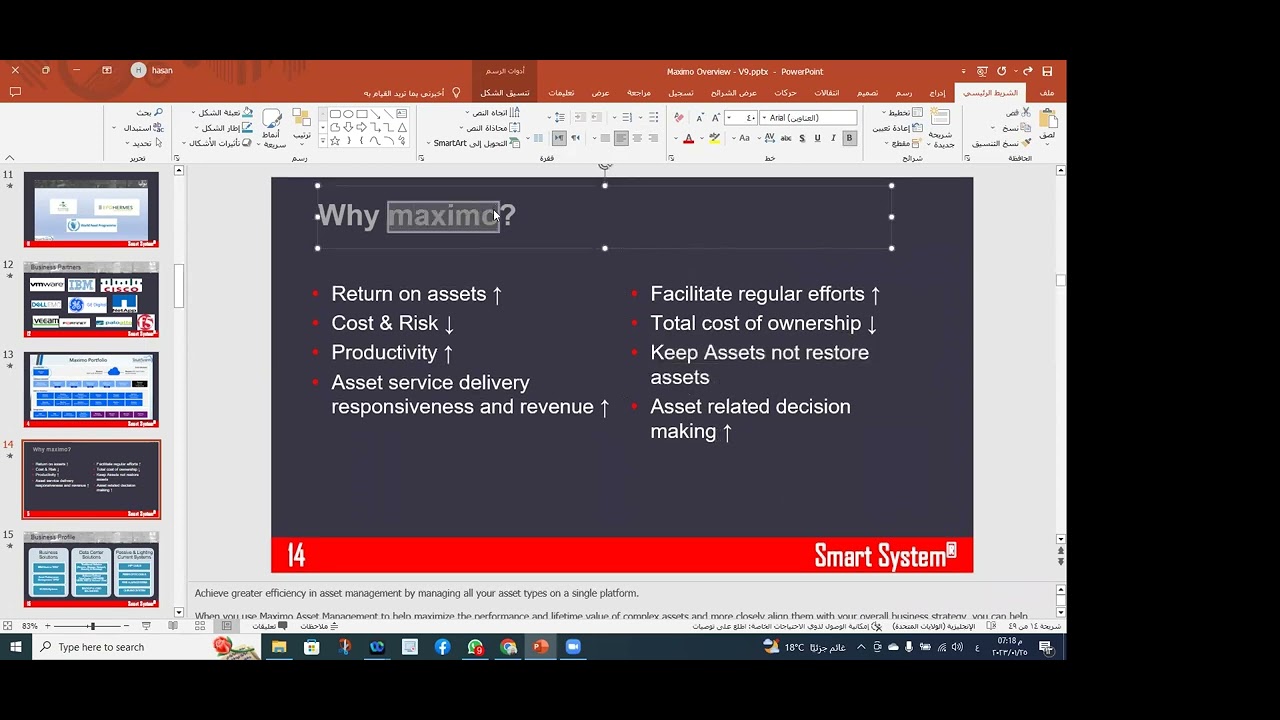Viewport: 1280px width, 720px height.
Task: Click the Tell Me lightbulb icon
Action: pyautogui.click(x=456, y=93)
